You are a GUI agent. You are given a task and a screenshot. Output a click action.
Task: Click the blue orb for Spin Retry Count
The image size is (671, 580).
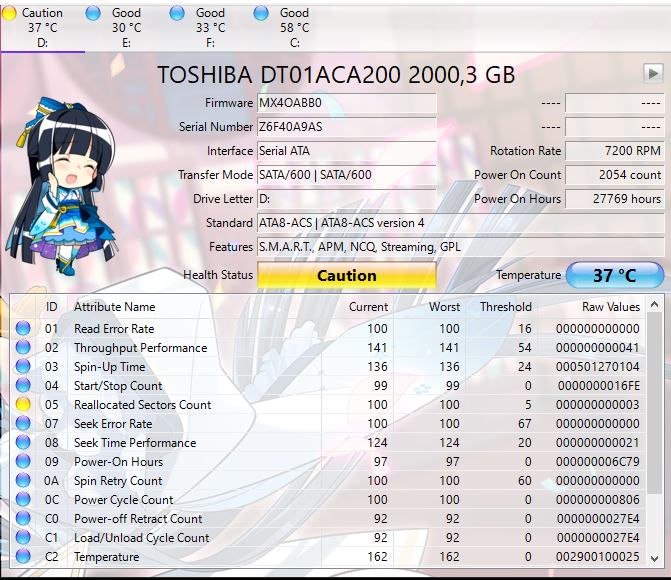click(23, 480)
